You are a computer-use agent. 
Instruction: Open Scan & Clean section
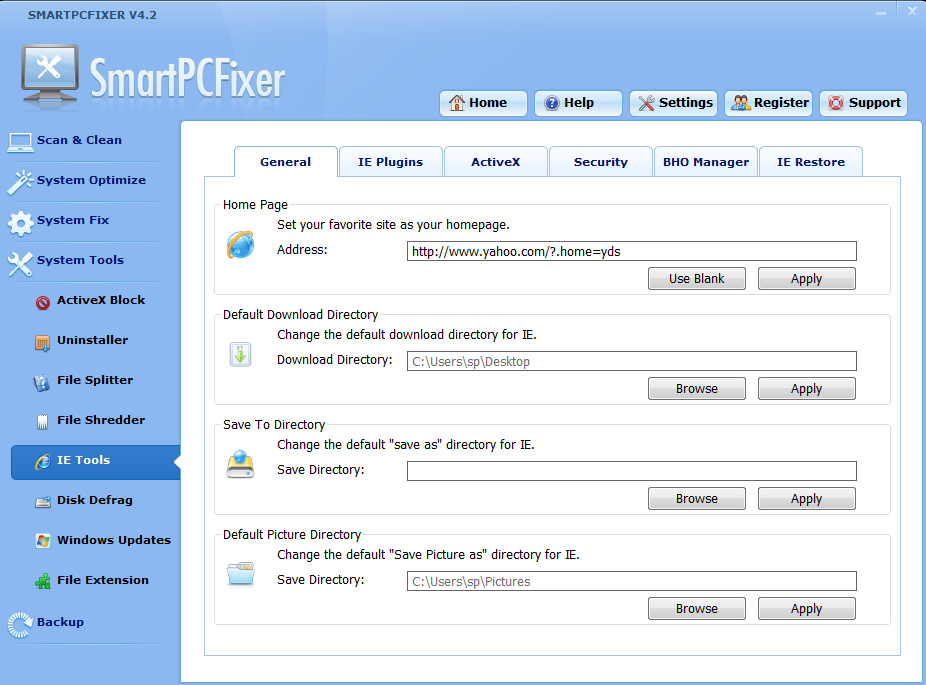click(x=79, y=140)
